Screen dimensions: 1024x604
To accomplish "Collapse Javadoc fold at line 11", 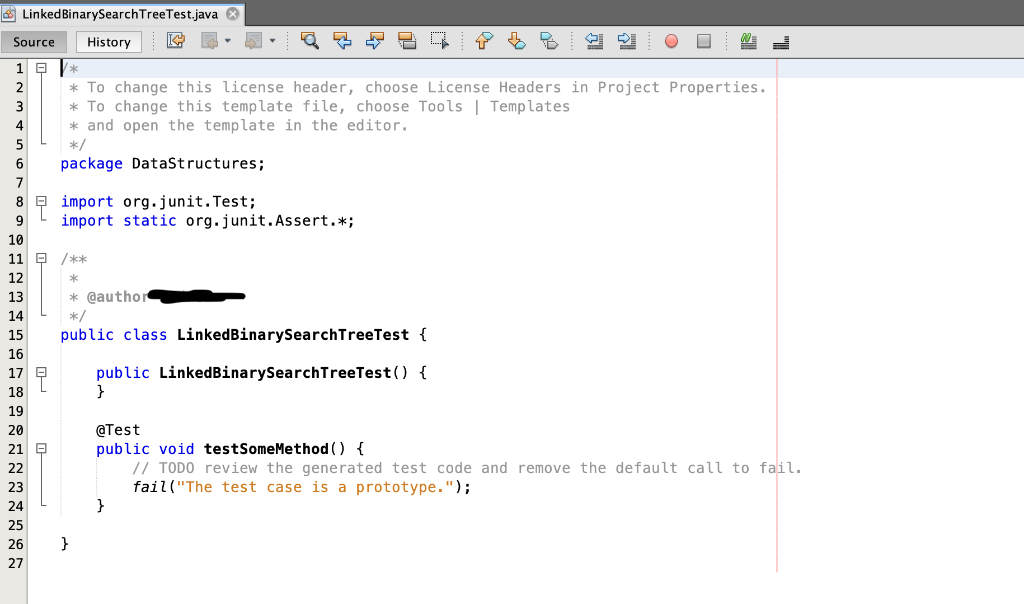I will pos(41,258).
